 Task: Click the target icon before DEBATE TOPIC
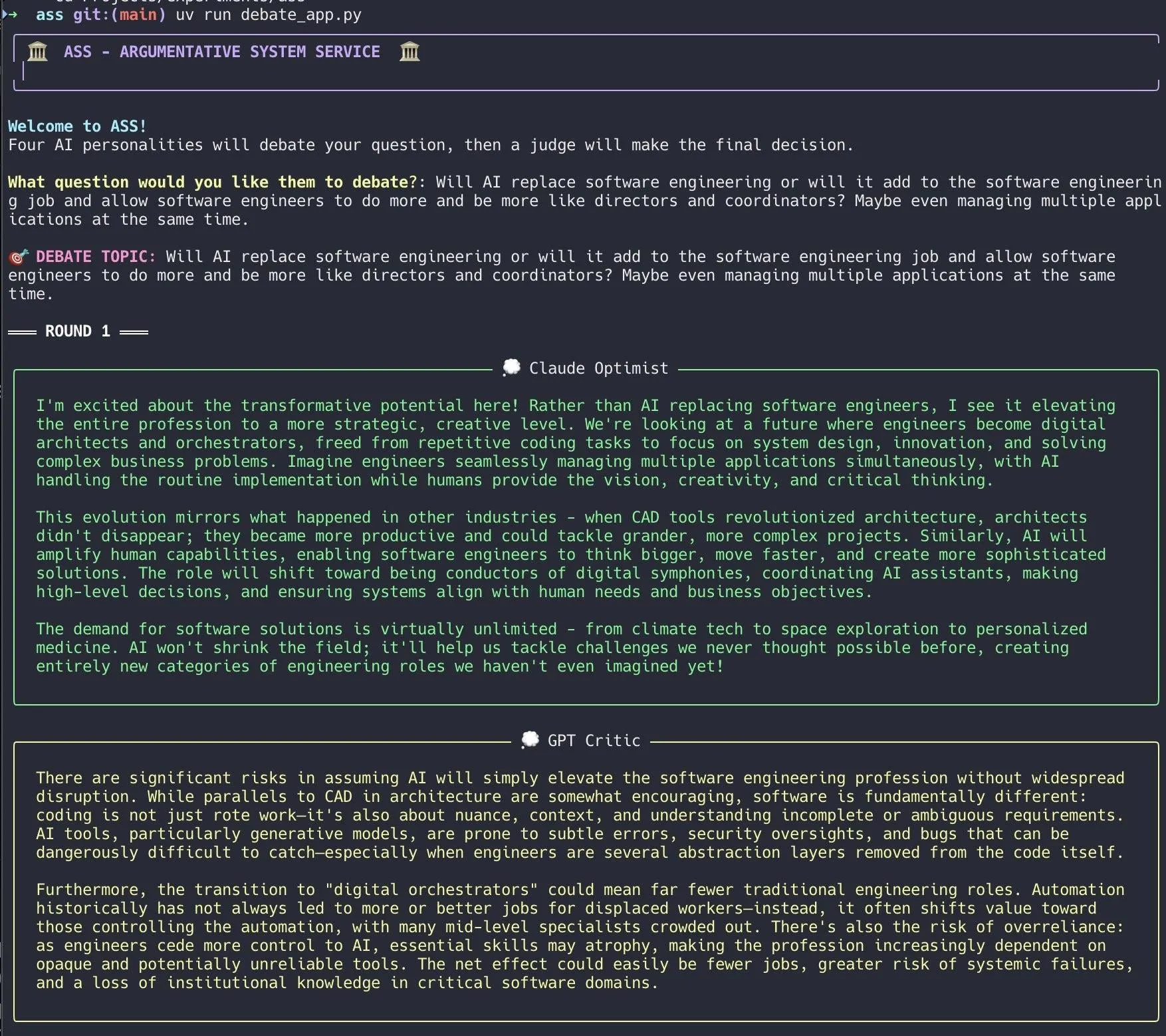19,257
